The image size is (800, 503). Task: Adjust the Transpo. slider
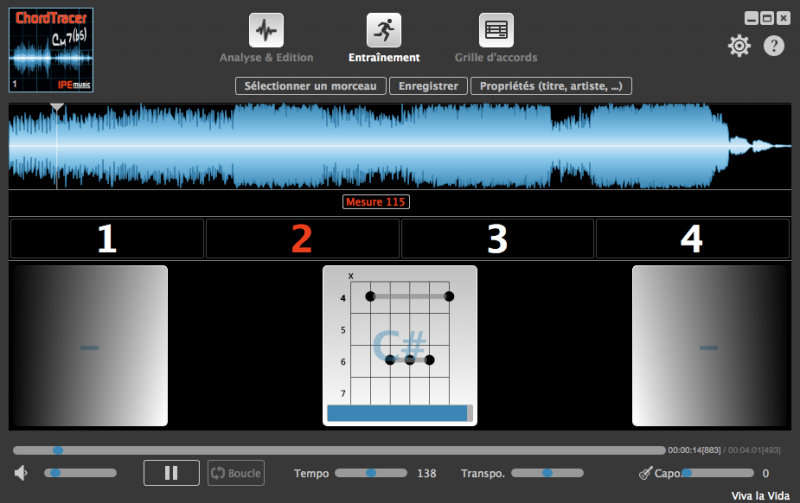(x=547, y=473)
